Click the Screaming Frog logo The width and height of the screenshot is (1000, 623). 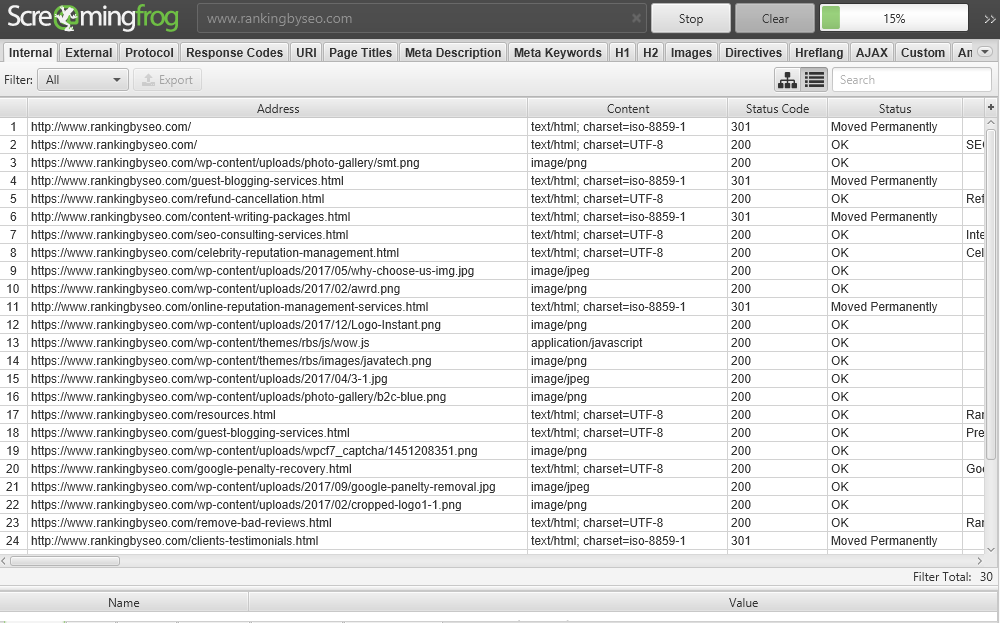click(x=93, y=18)
